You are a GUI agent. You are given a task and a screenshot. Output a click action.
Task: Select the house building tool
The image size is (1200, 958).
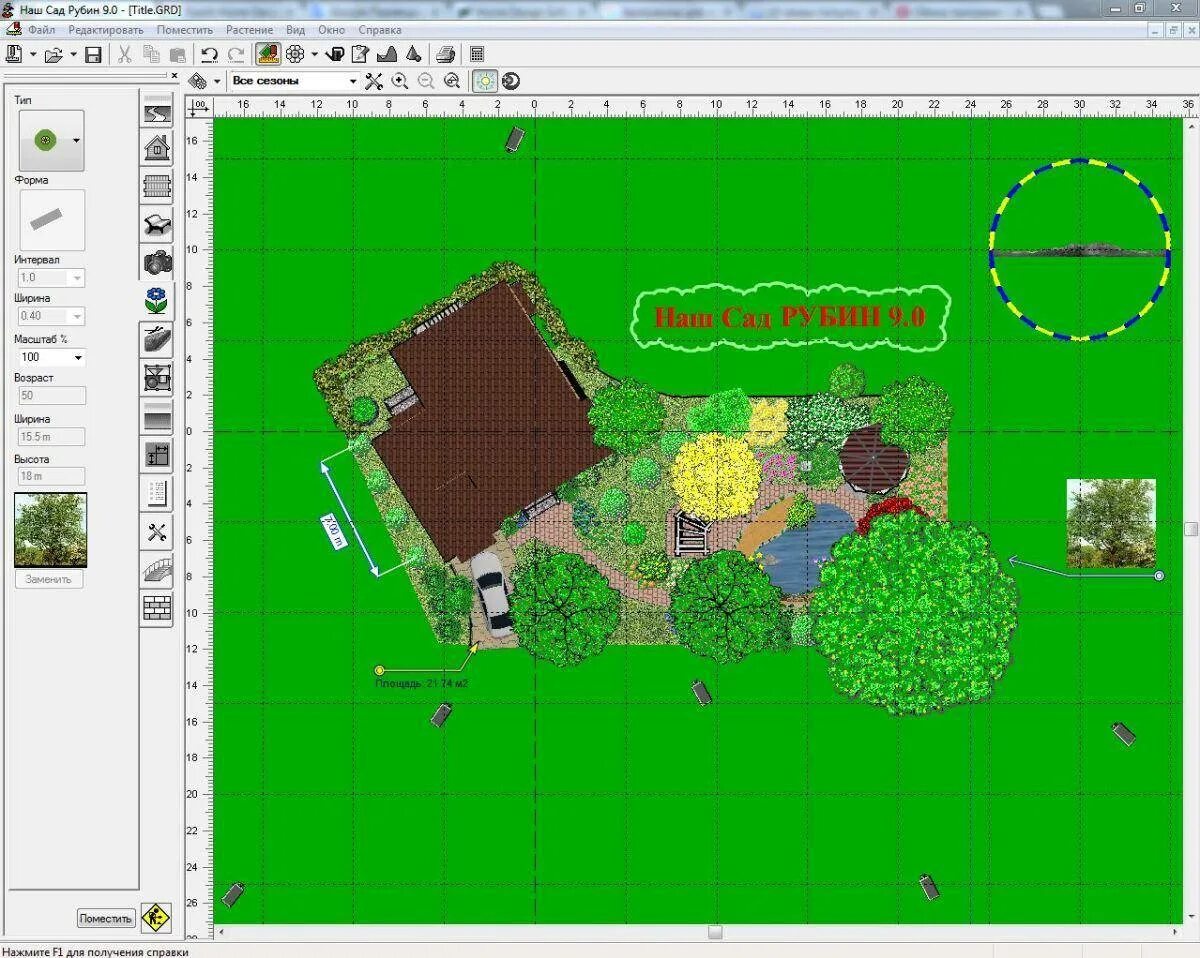pos(157,147)
